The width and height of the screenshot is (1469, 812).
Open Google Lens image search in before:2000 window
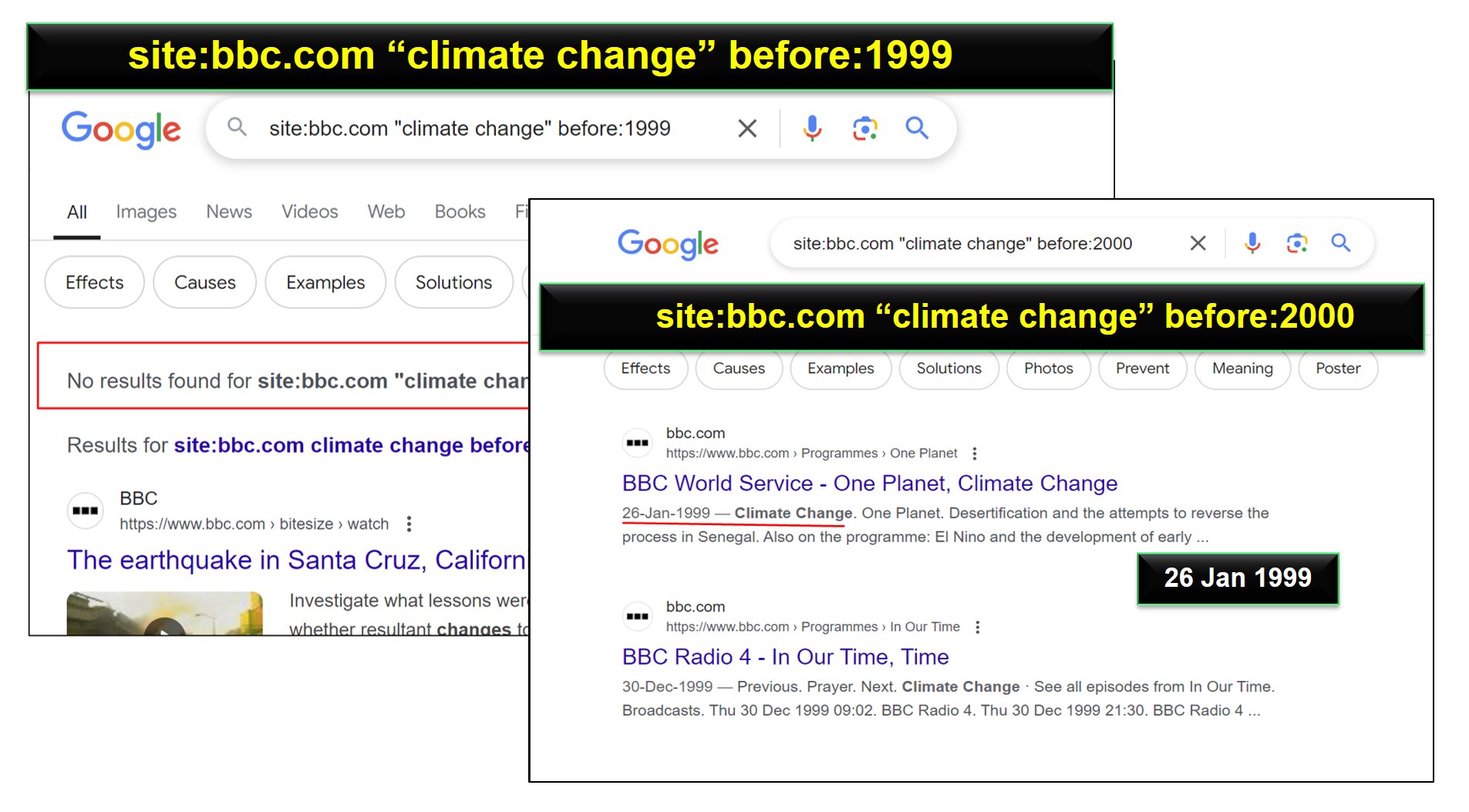pyautogui.click(x=1297, y=244)
